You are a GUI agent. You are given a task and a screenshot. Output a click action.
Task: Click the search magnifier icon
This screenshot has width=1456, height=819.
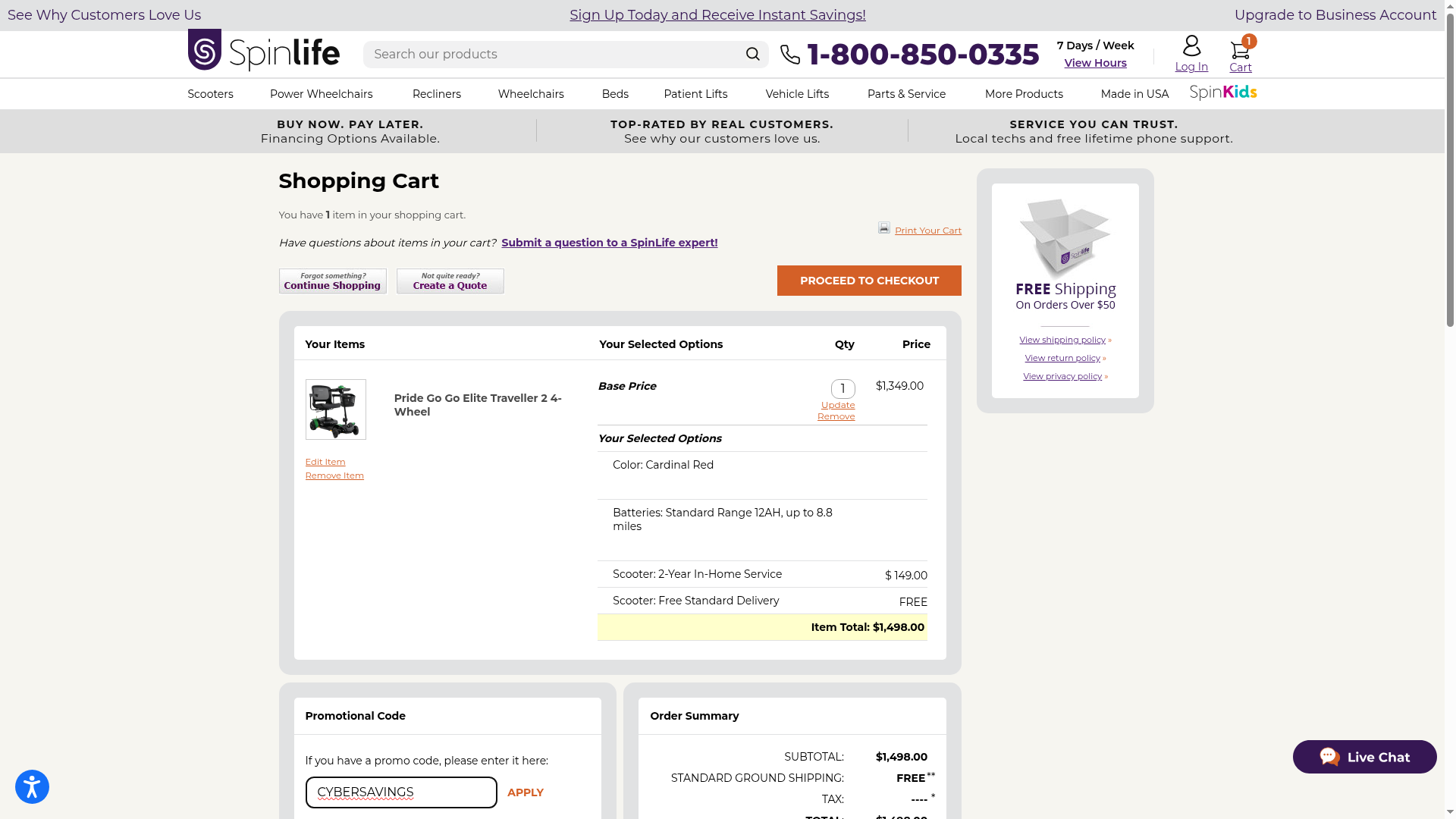tap(752, 54)
